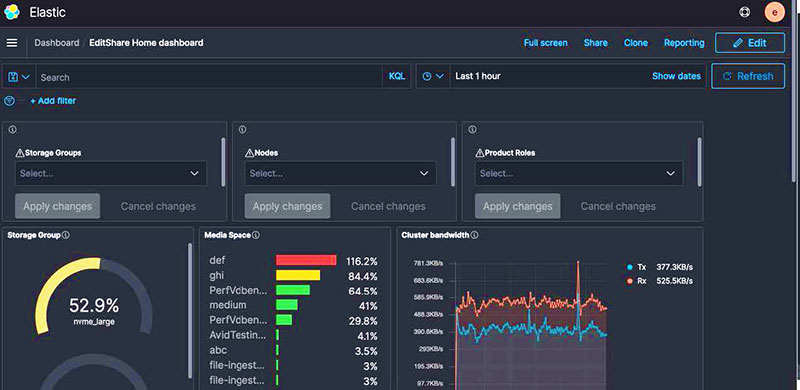Click Add filter link
This screenshot has width=800, height=390.
pyautogui.click(x=53, y=101)
